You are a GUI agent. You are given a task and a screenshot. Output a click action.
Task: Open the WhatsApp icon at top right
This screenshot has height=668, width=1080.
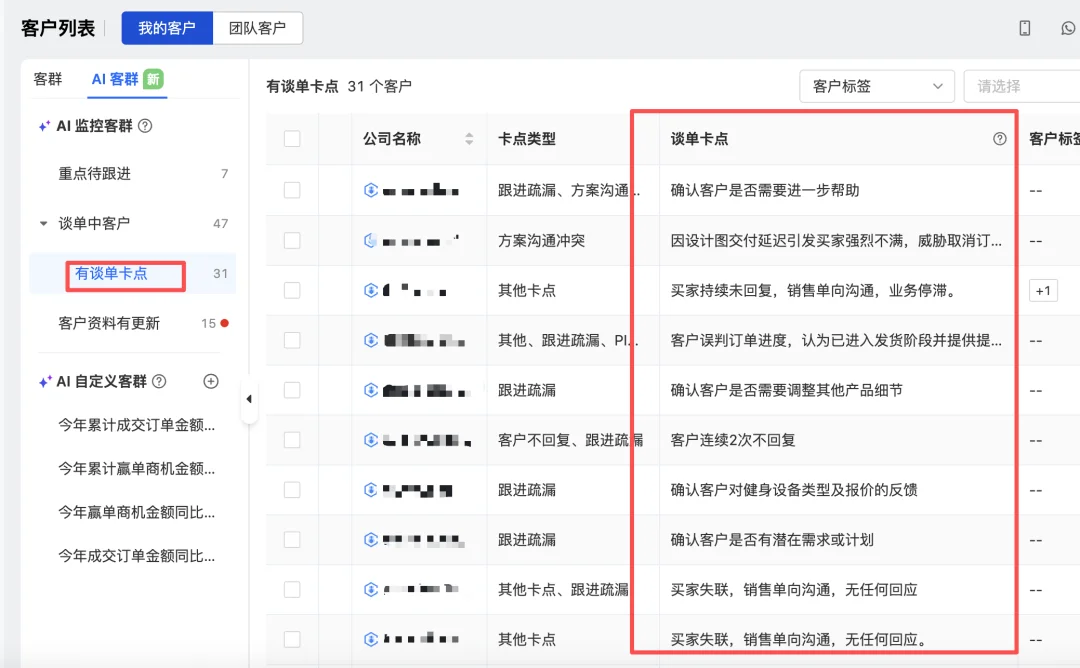pos(1068,28)
